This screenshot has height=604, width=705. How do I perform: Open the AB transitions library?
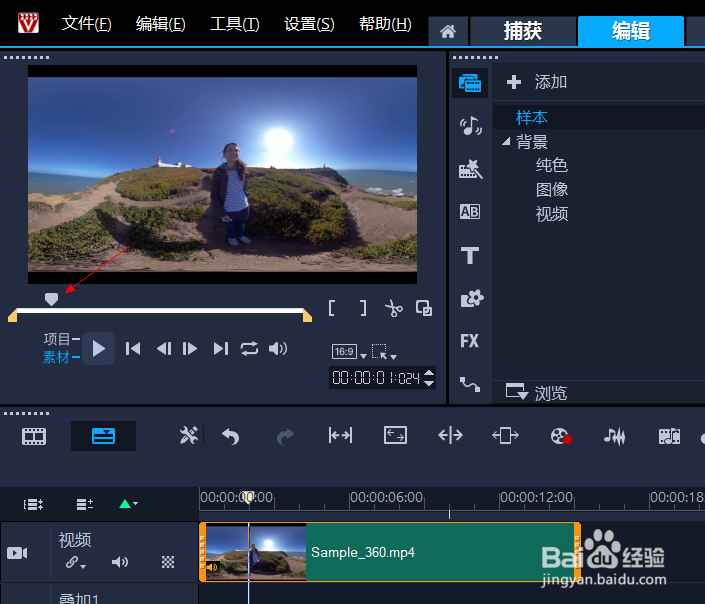[x=470, y=211]
